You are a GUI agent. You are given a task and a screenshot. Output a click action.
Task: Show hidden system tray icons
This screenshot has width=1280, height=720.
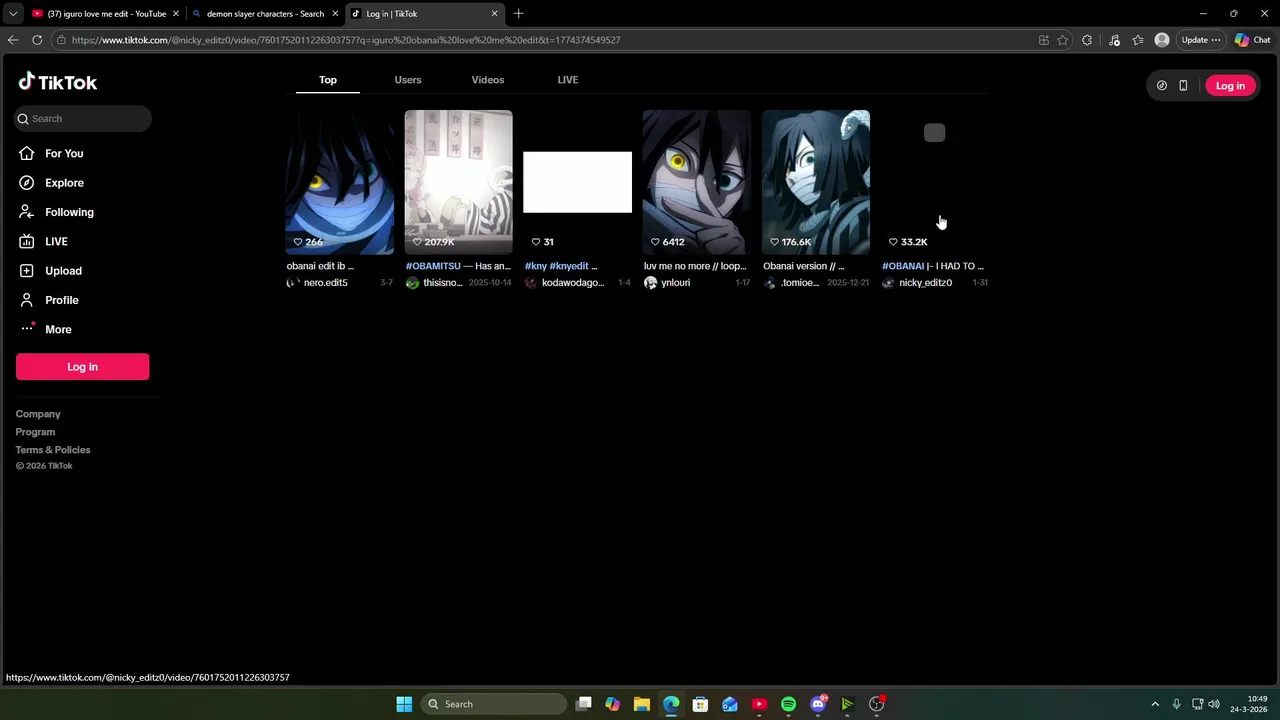point(1155,704)
